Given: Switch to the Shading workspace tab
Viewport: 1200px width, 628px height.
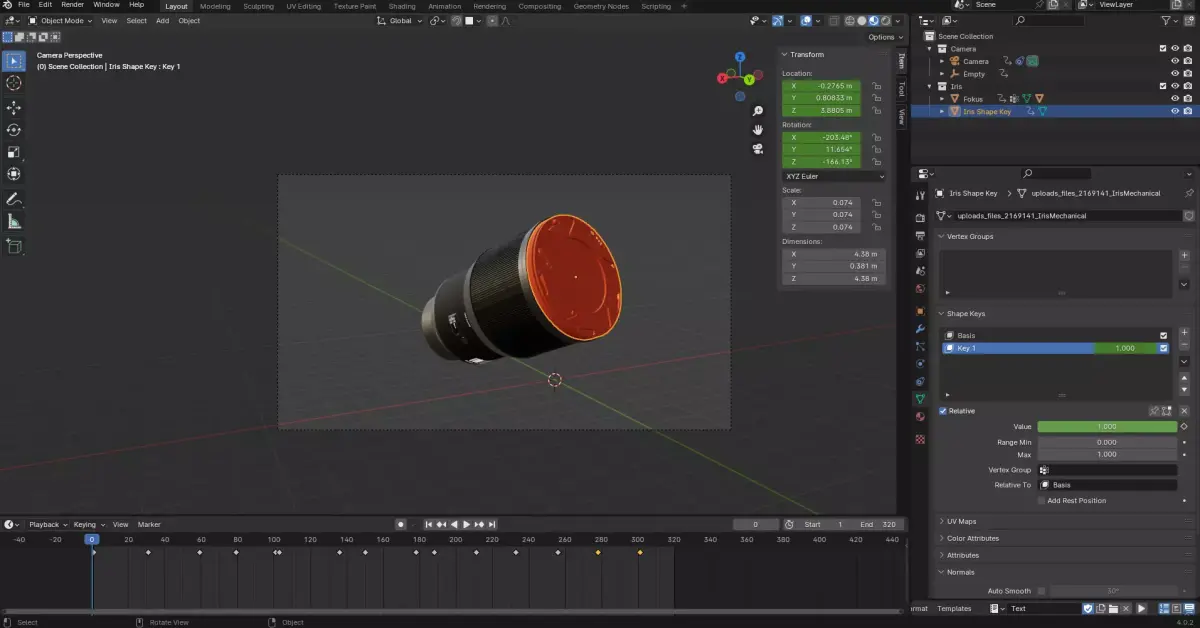Looking at the screenshot, I should point(402,6).
